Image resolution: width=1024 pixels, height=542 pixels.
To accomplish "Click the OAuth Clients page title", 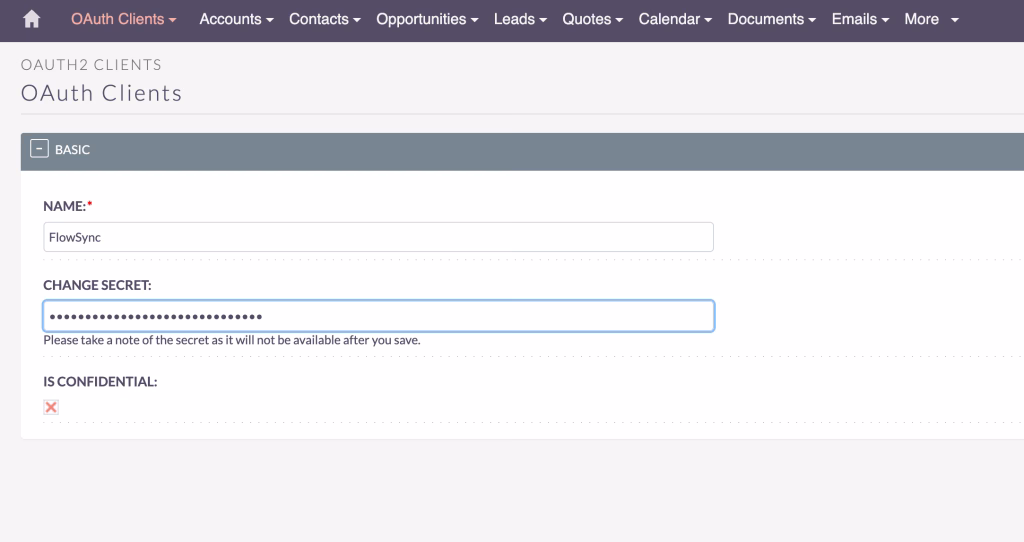I will 101,93.
